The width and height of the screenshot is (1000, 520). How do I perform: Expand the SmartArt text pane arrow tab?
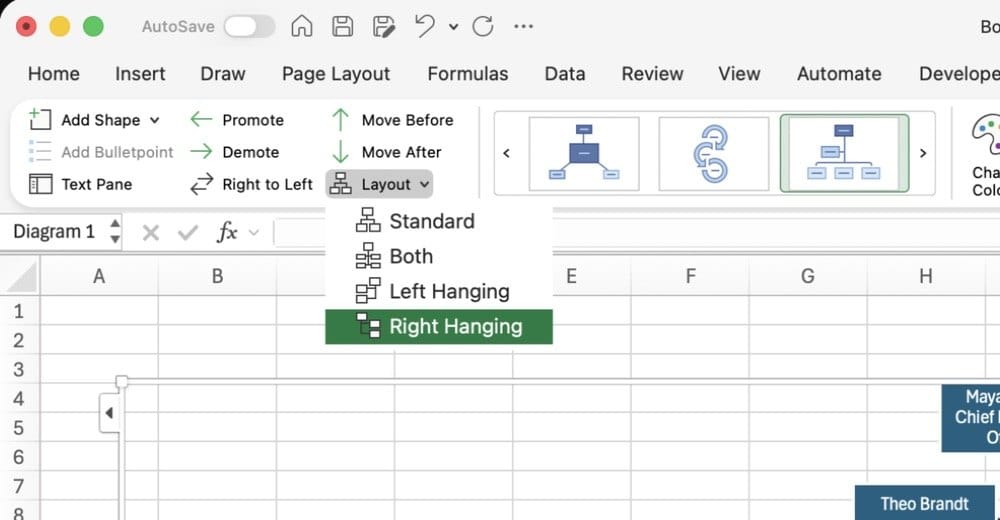click(109, 413)
